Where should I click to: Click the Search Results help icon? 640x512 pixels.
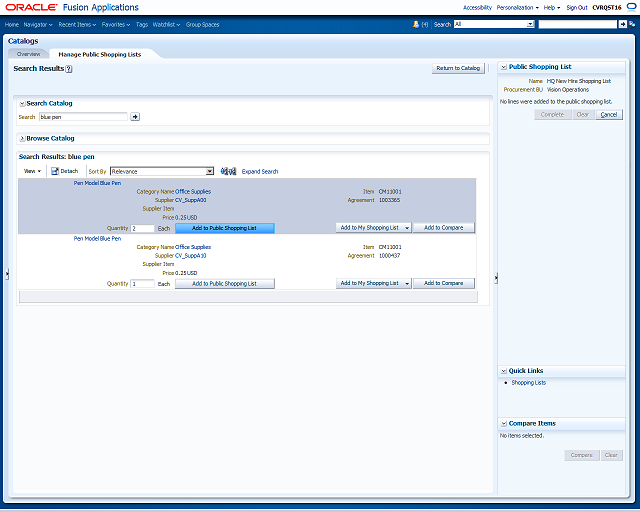click(69, 69)
